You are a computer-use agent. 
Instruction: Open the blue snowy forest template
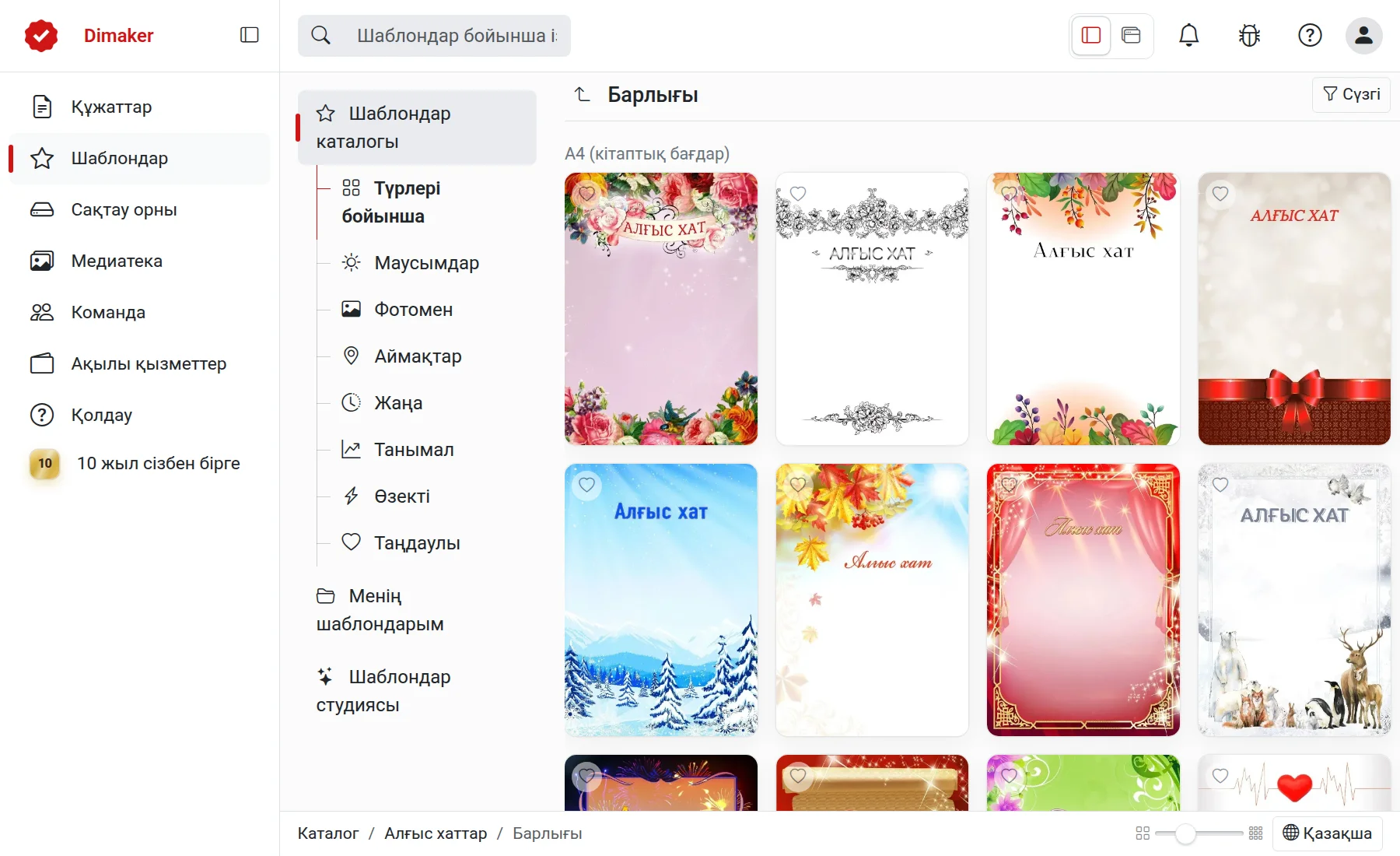point(661,600)
